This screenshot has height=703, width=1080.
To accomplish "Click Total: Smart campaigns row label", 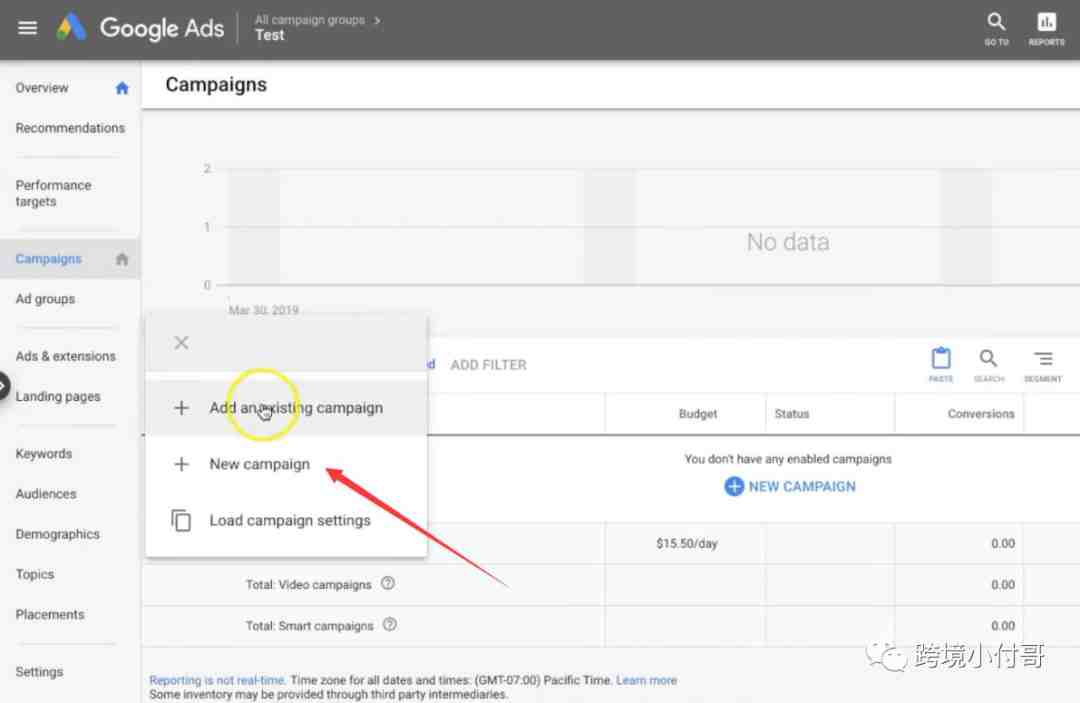I will click(309, 626).
